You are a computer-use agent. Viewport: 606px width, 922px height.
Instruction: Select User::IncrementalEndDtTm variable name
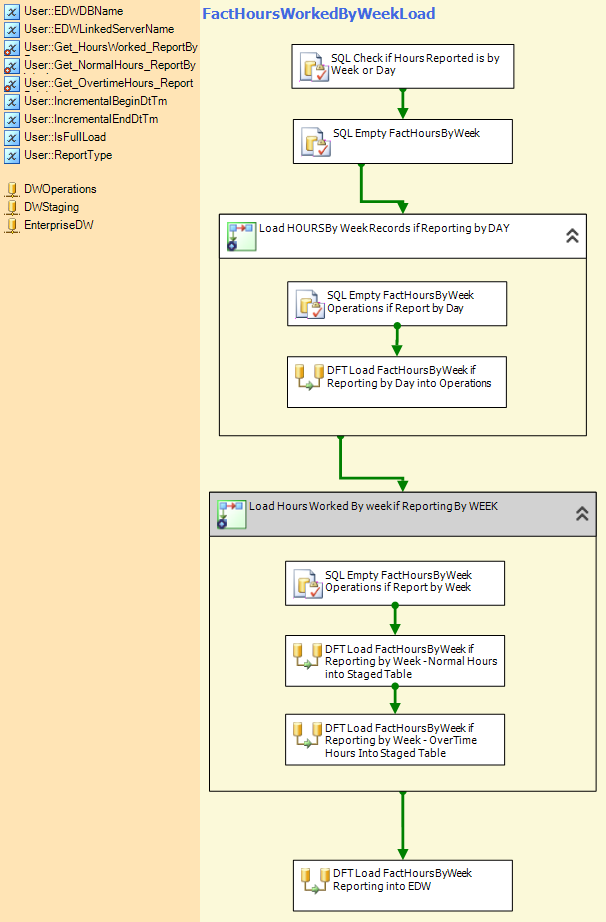pyautogui.click(x=91, y=119)
